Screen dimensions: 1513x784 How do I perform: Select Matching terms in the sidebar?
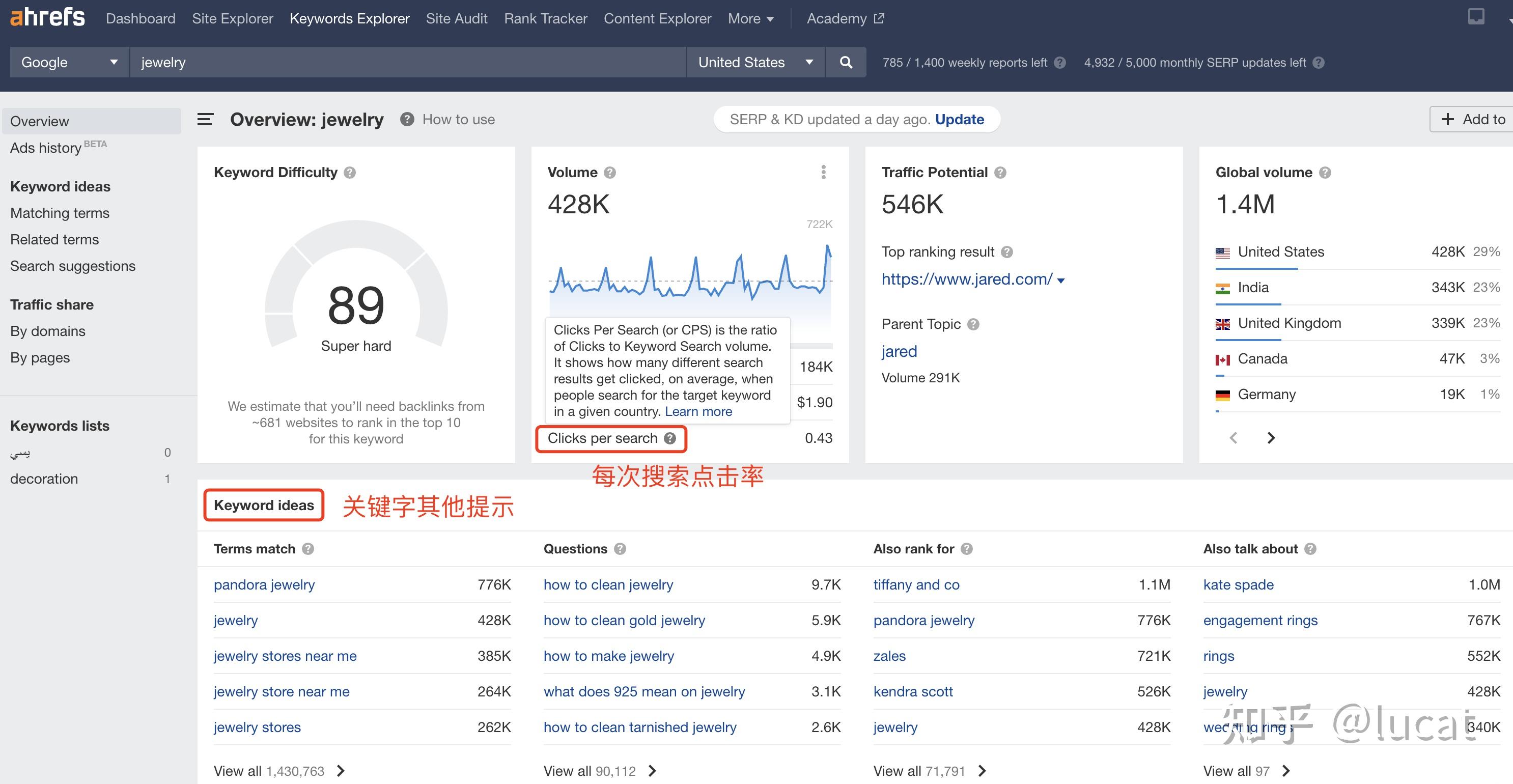(x=60, y=213)
